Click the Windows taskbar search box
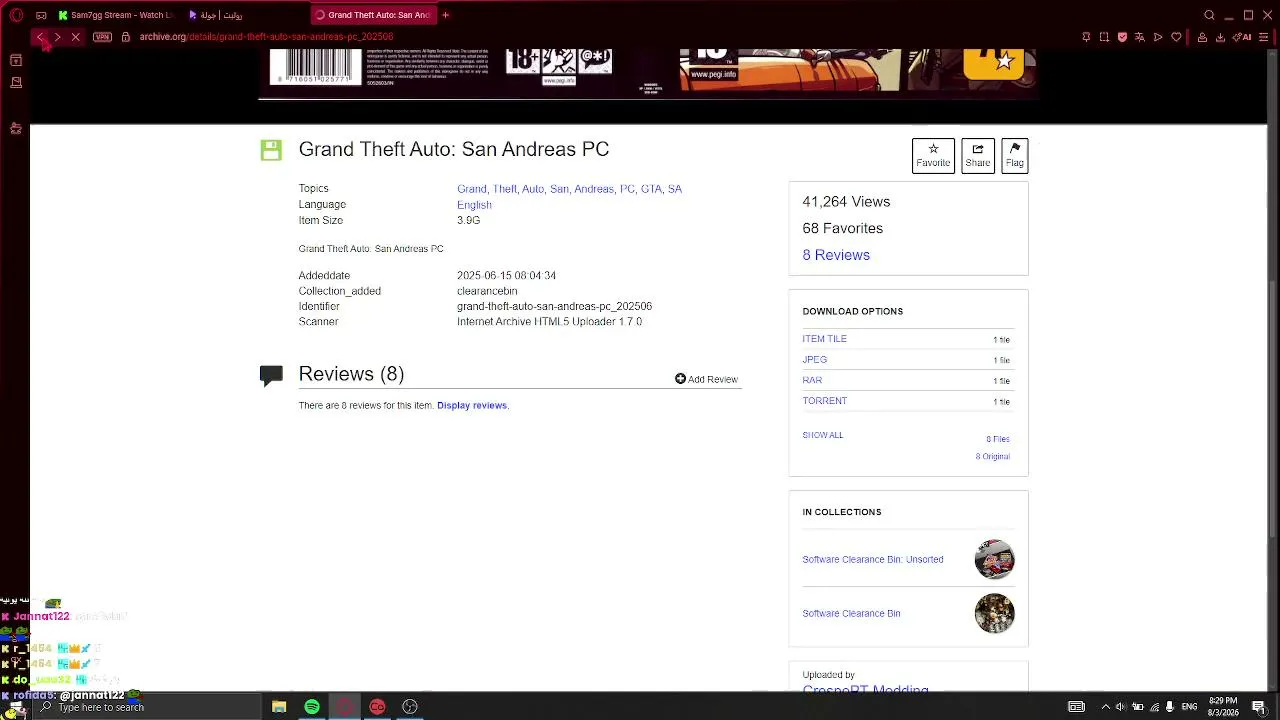The height and width of the screenshot is (720, 1280). pos(147,707)
